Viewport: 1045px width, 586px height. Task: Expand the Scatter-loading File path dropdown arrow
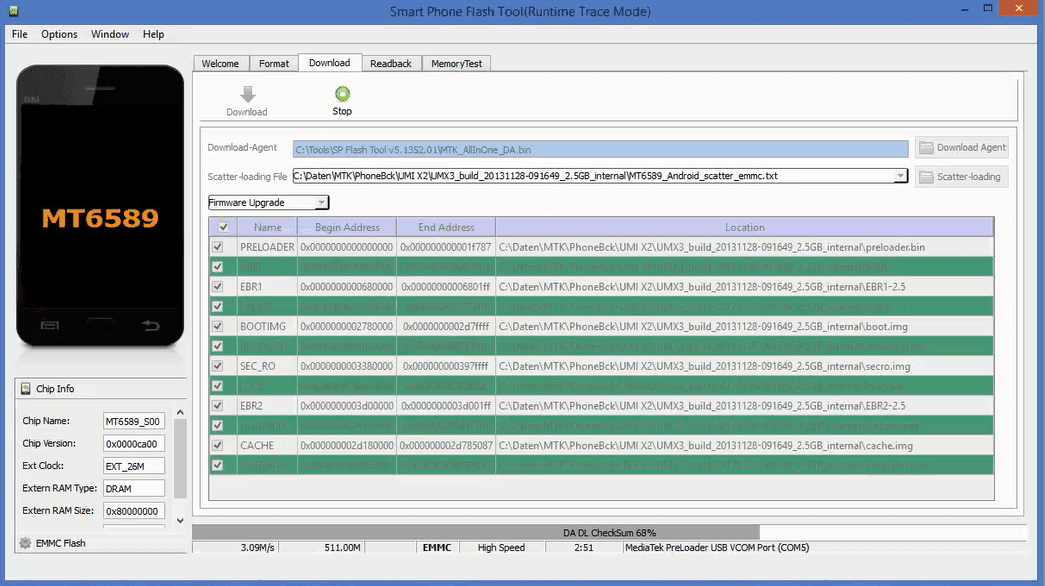(x=900, y=176)
